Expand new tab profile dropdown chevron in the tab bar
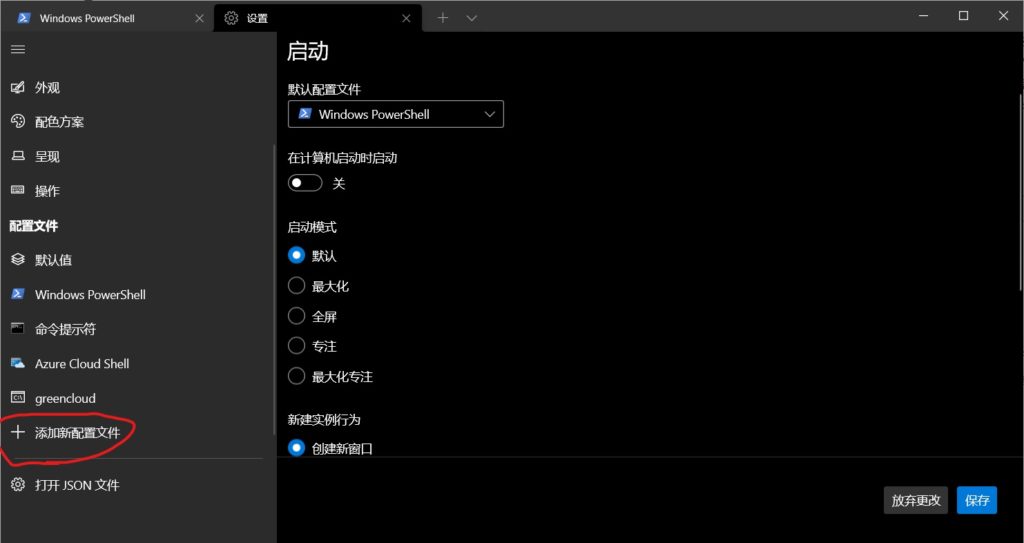The width and height of the screenshot is (1024, 543). point(472,18)
